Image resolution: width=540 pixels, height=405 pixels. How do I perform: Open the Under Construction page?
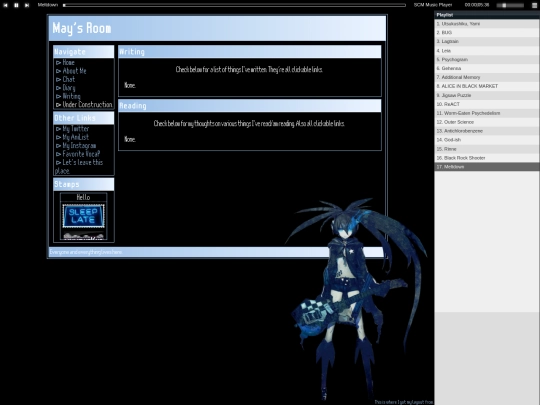[x=87, y=104]
